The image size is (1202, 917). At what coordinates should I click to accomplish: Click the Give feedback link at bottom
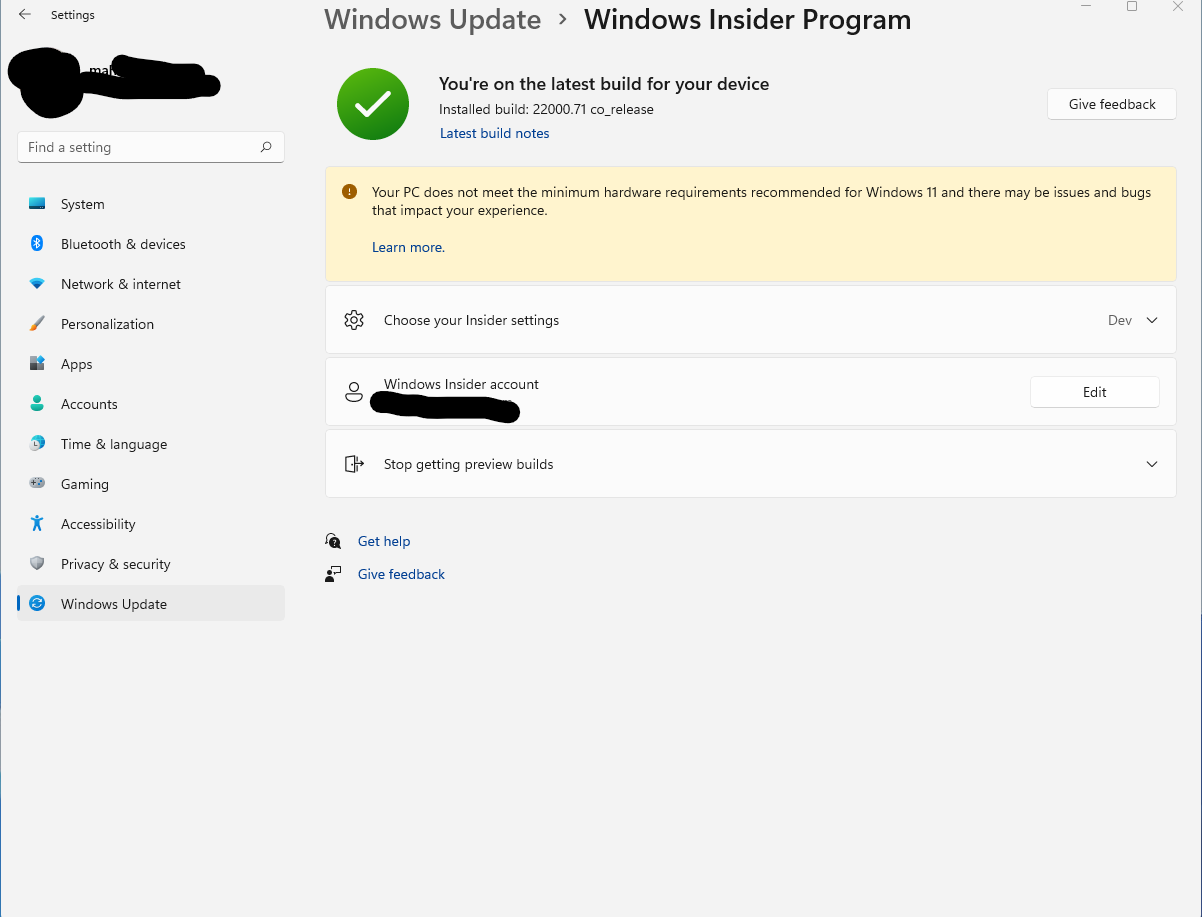(x=401, y=574)
